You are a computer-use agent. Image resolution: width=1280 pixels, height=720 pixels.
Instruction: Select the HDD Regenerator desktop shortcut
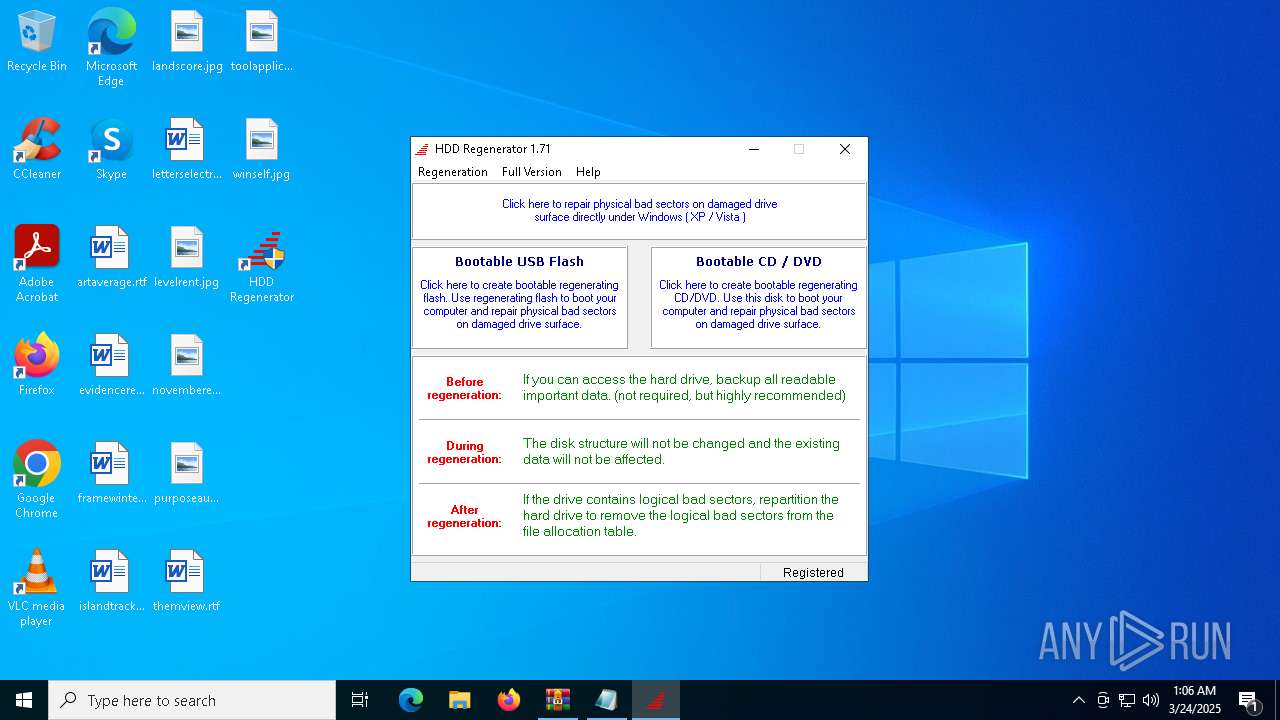pos(262,266)
